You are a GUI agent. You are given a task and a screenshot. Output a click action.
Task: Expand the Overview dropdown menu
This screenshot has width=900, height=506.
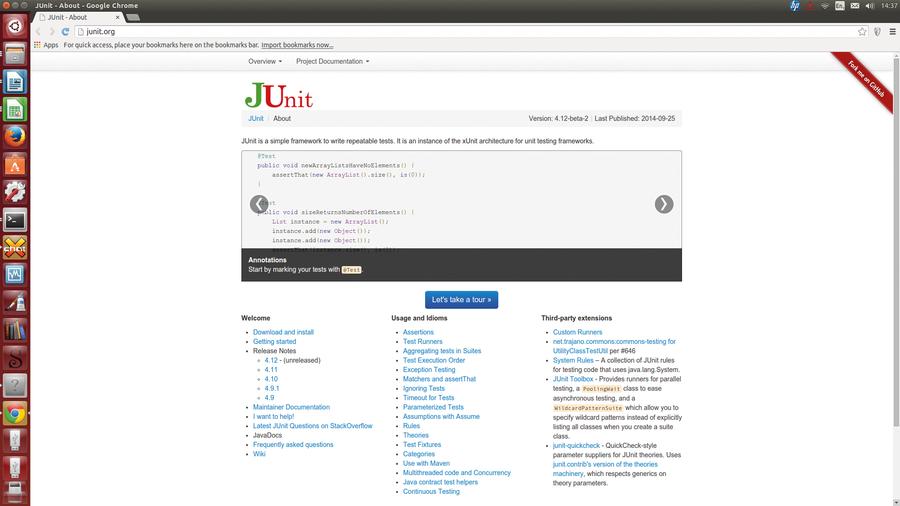coord(265,61)
